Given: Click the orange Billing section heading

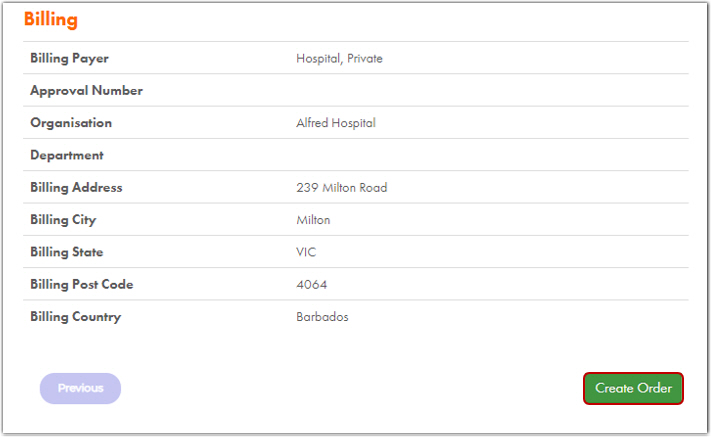Looking at the screenshot, I should coord(51,20).
